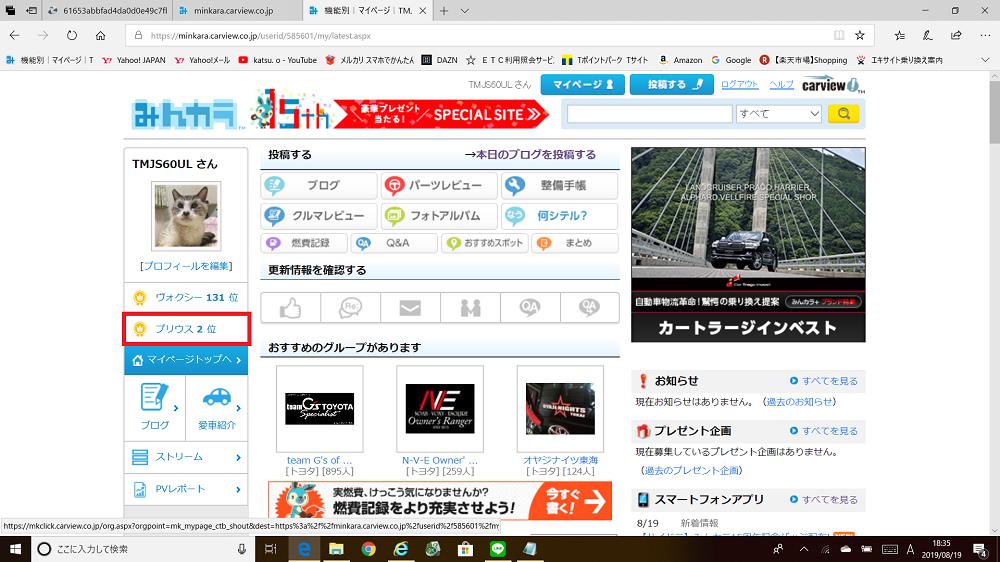Click the ログアウト link
Screen dimensions: 1000x562
point(739,84)
